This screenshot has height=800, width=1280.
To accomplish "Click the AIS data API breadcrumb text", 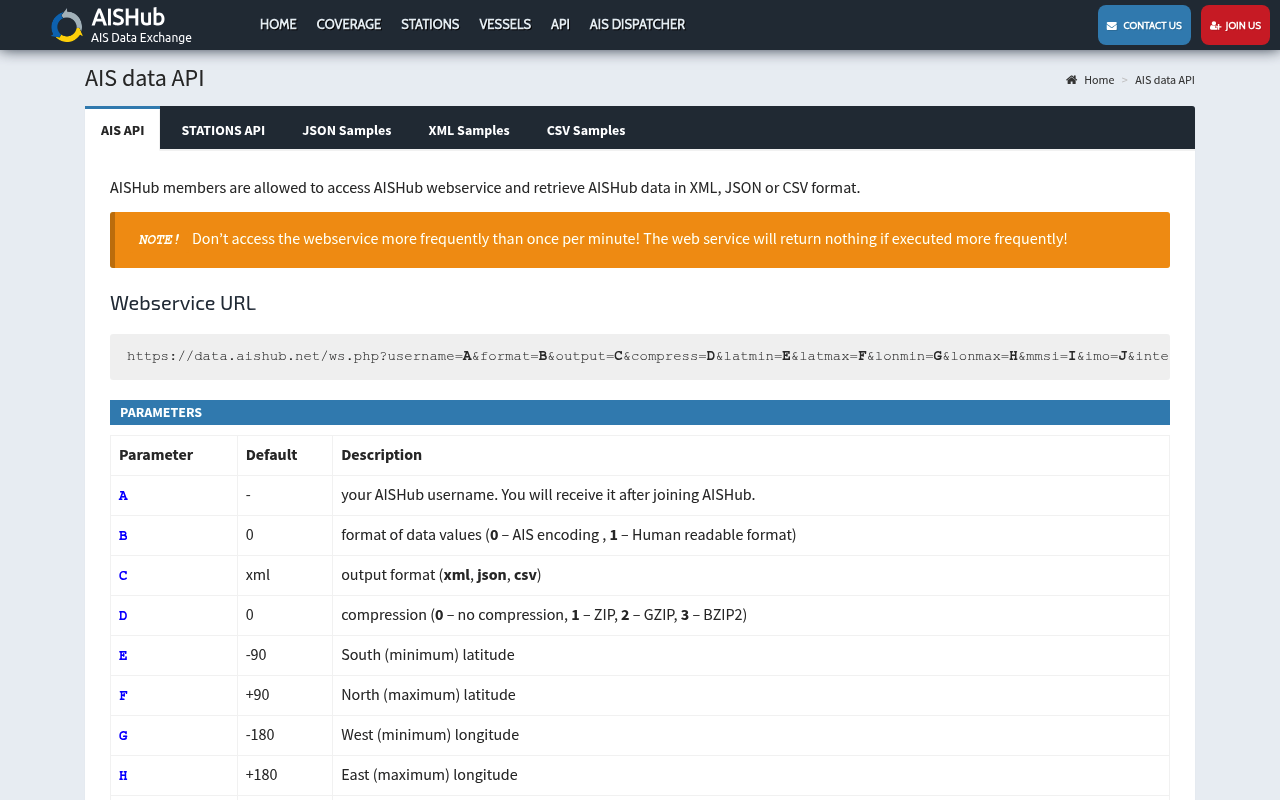I will point(1165,80).
